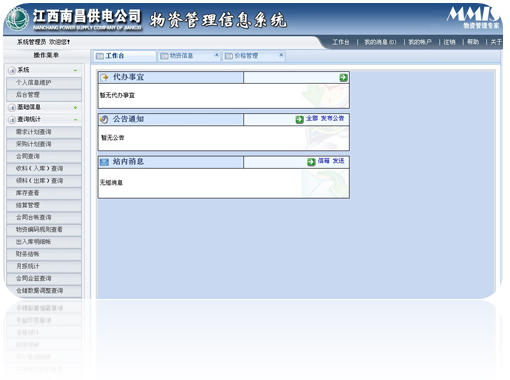Collapse the 查询统计 menu section
Image resolution: width=510 pixels, height=380 pixels.
point(75,119)
